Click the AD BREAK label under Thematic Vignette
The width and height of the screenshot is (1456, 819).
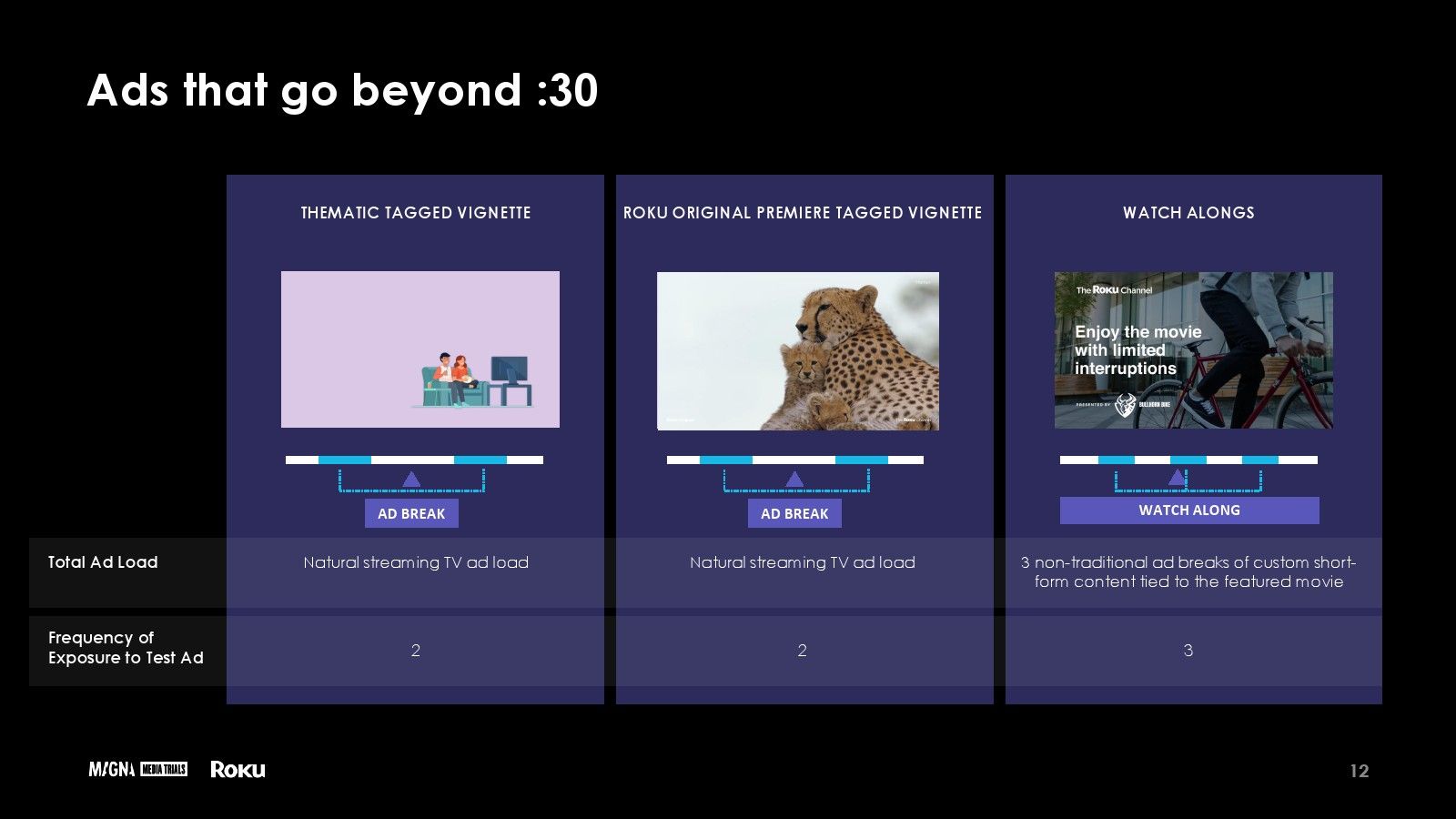pyautogui.click(x=411, y=513)
